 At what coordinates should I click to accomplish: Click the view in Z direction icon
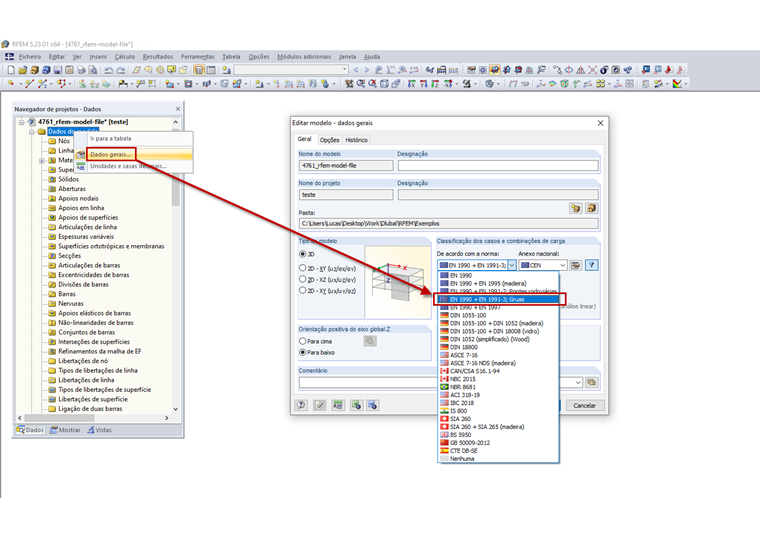[x=435, y=84]
